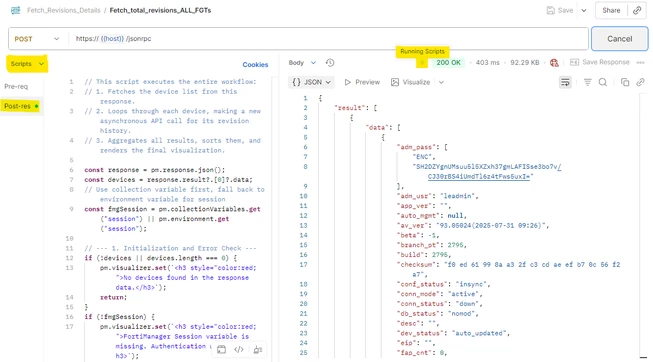
Task: Click the script assistant icon
Action: coord(258,350)
